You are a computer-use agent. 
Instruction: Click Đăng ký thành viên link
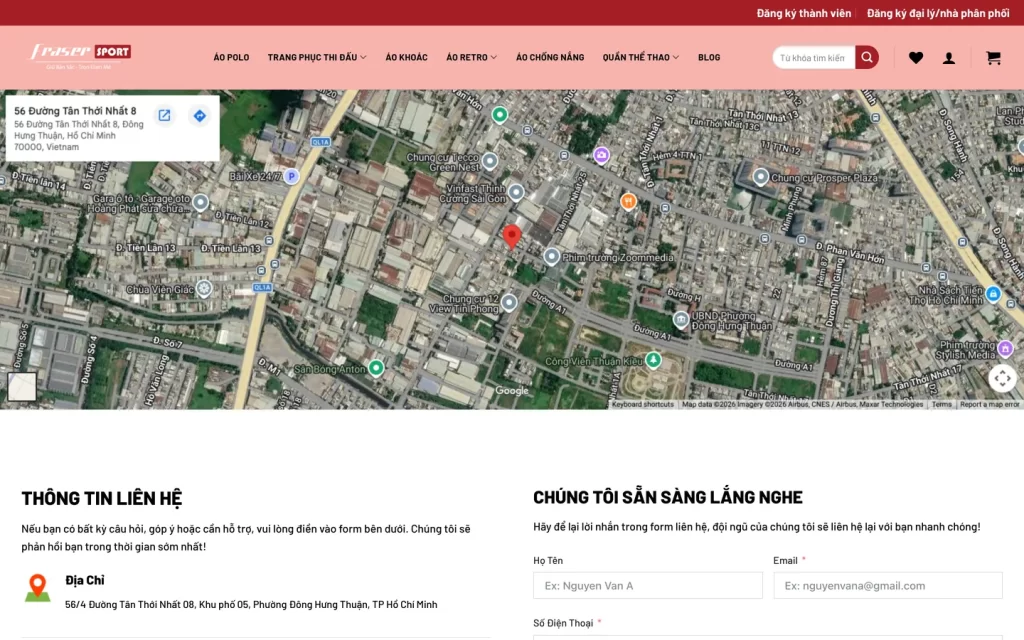point(804,13)
